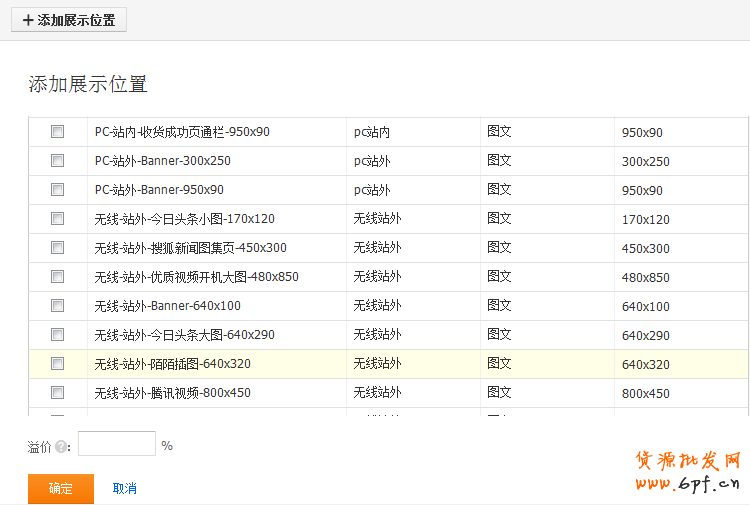Tick checkbox for 今日头条大图-640x290
The image size is (750, 505).
57,335
